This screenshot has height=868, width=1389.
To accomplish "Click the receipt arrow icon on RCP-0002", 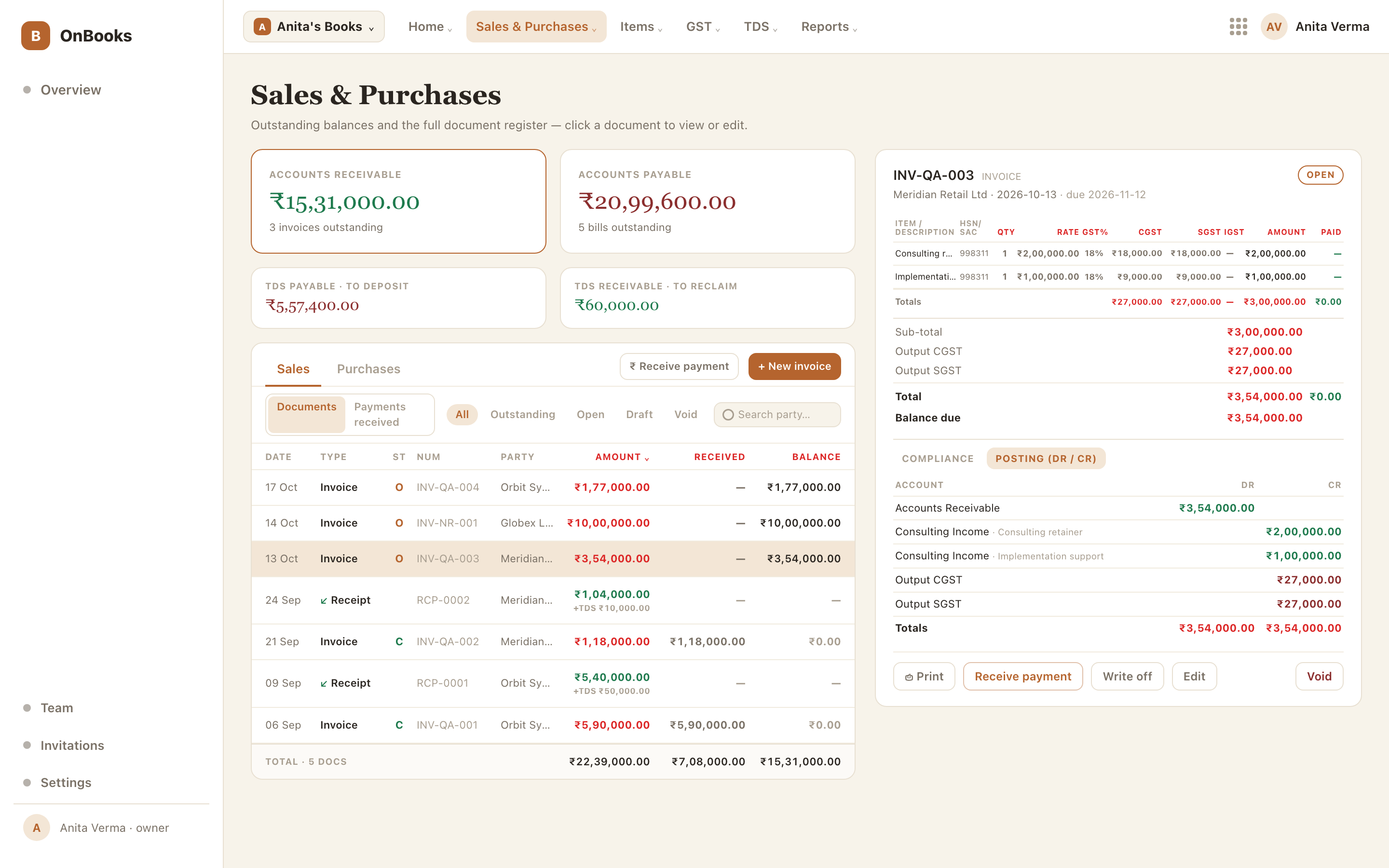I will click(x=324, y=600).
